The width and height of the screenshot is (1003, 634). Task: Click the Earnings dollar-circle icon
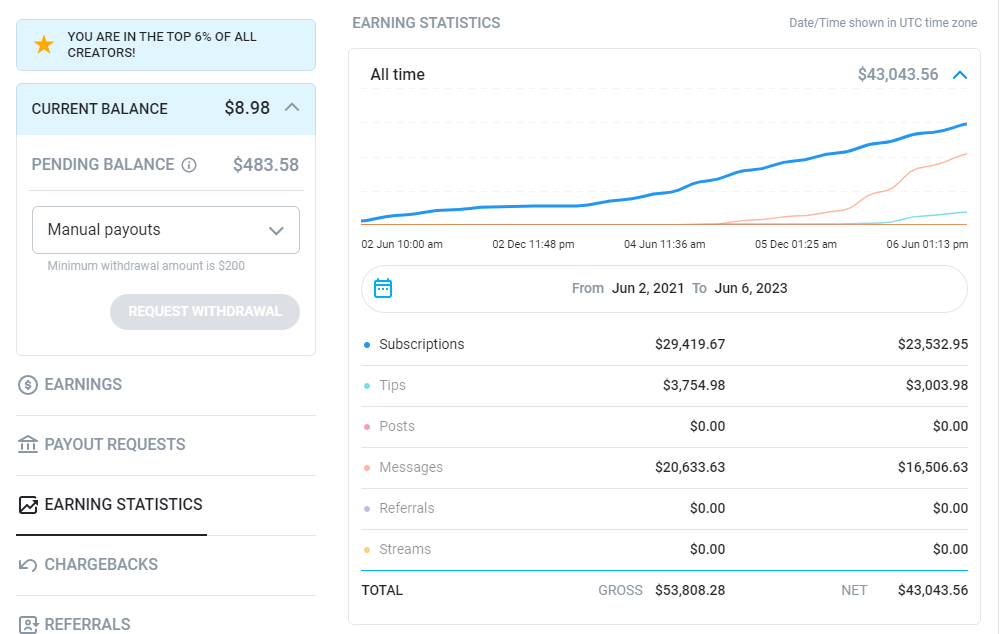tap(28, 384)
